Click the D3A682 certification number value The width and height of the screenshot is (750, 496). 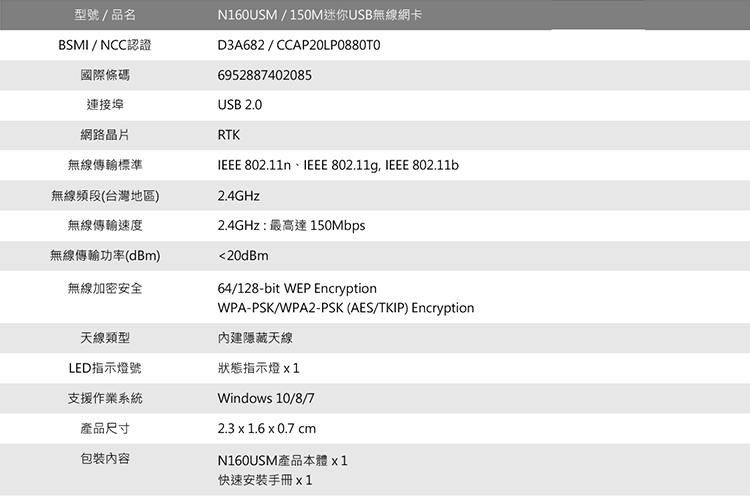(300, 46)
